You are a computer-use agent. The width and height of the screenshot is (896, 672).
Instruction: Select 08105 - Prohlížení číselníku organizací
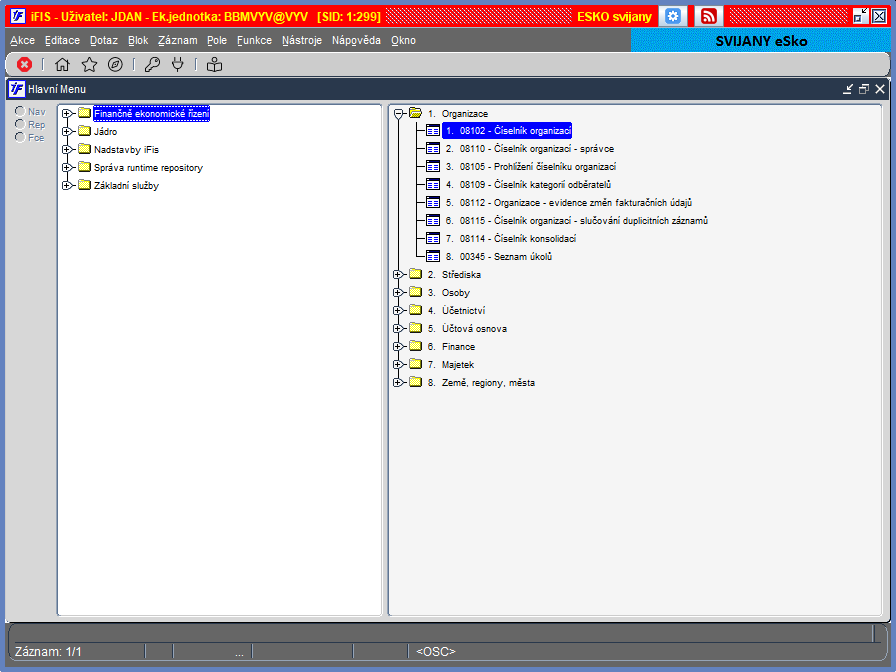(x=531, y=167)
